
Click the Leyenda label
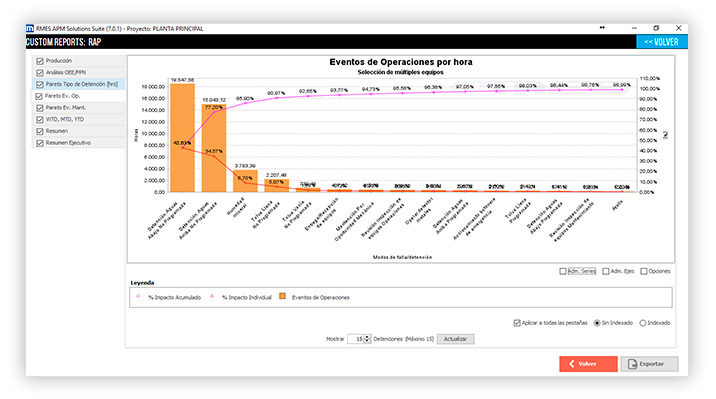[x=142, y=283]
